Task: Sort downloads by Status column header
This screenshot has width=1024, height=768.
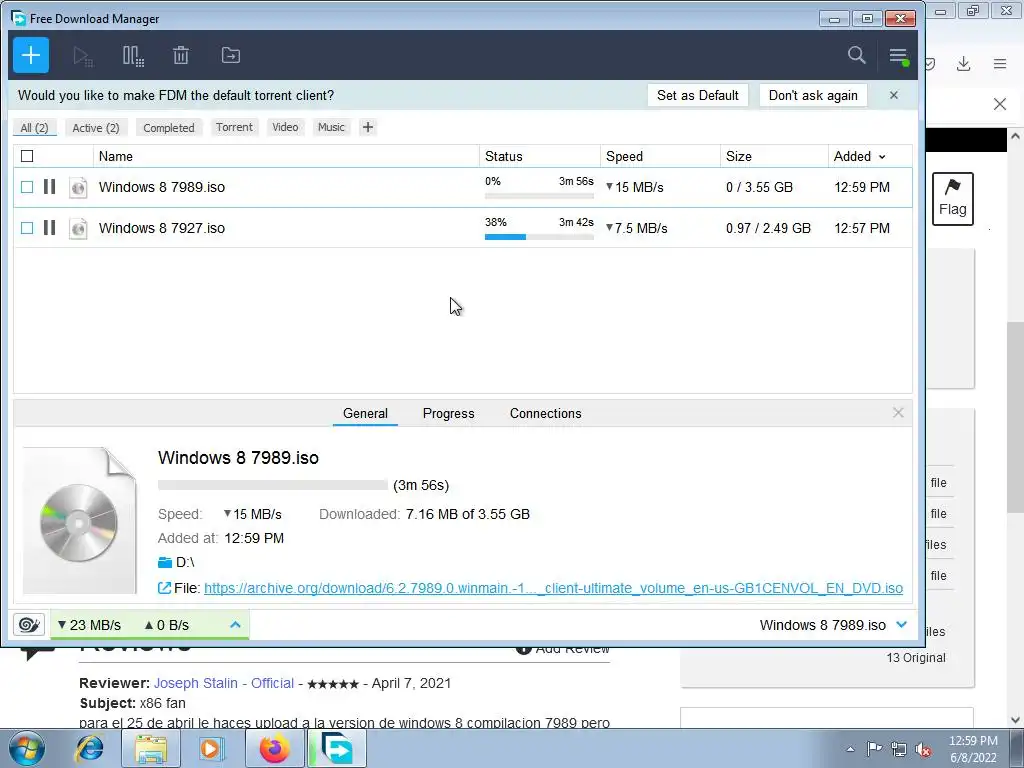Action: coord(539,156)
